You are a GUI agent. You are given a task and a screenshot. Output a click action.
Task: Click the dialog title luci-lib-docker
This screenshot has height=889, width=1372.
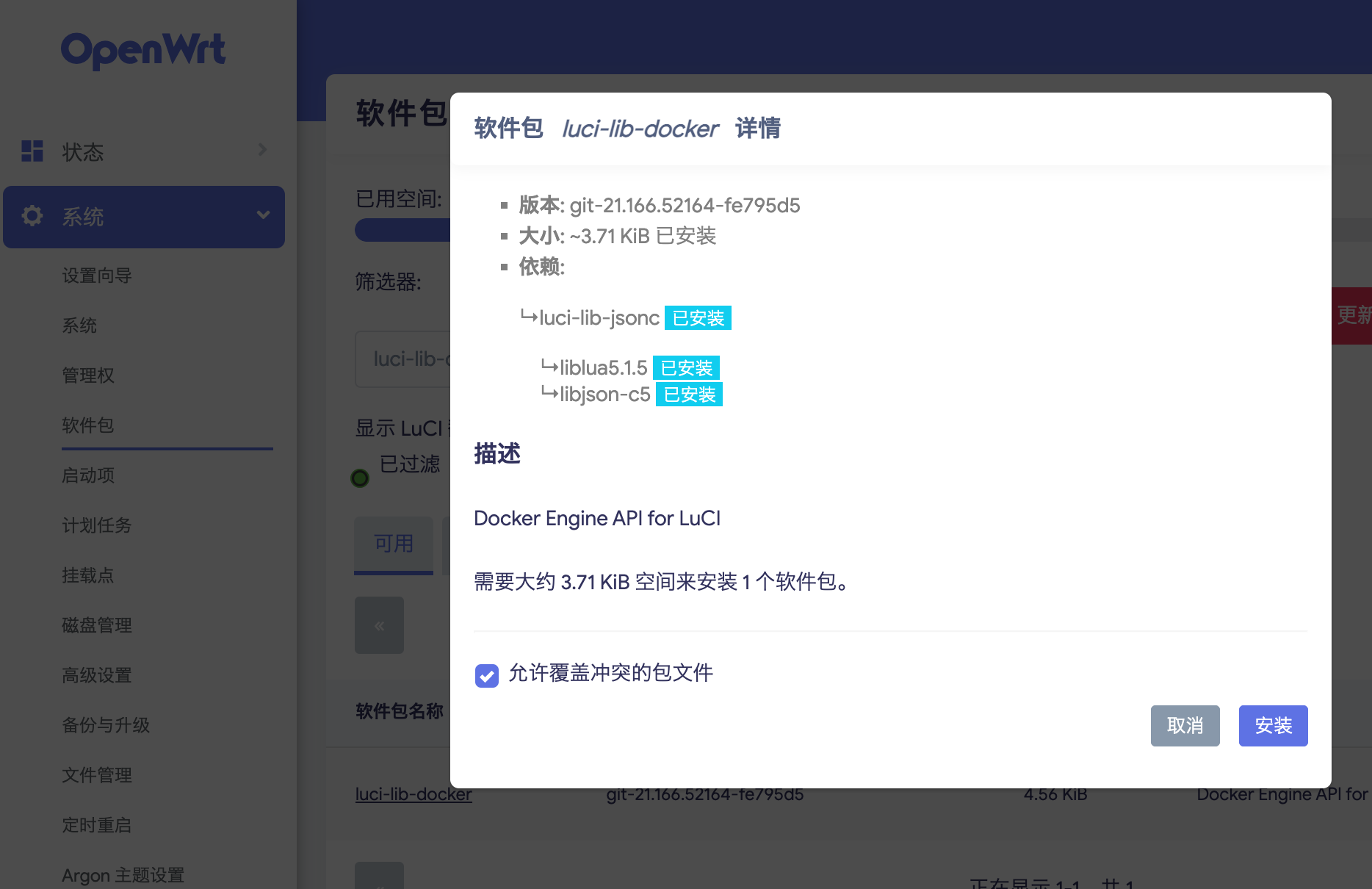640,129
